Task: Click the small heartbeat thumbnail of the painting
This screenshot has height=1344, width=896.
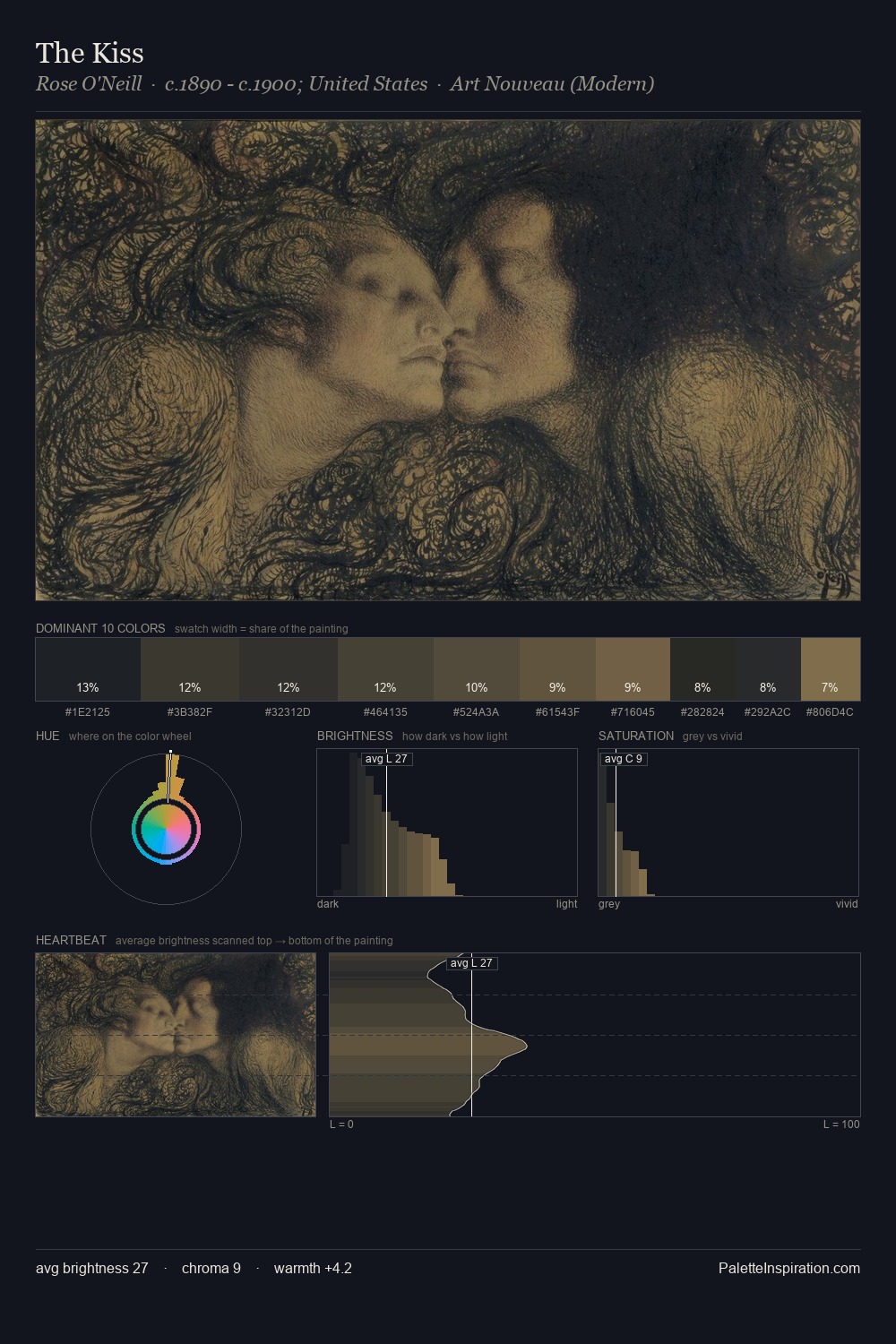Action: coord(176,1035)
